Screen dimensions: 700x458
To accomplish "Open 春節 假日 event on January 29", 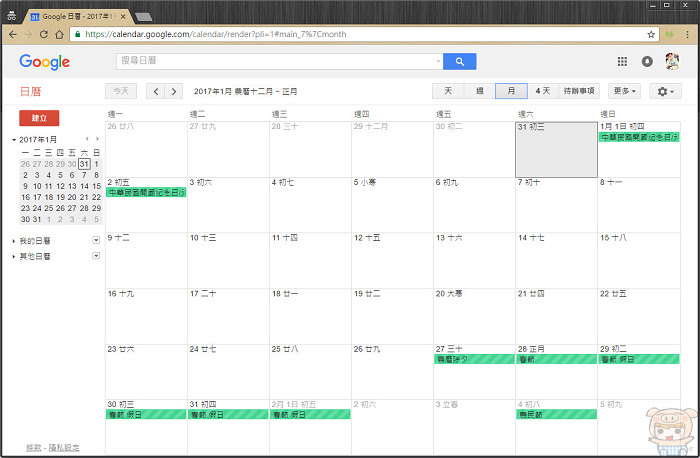I will (x=639, y=359).
